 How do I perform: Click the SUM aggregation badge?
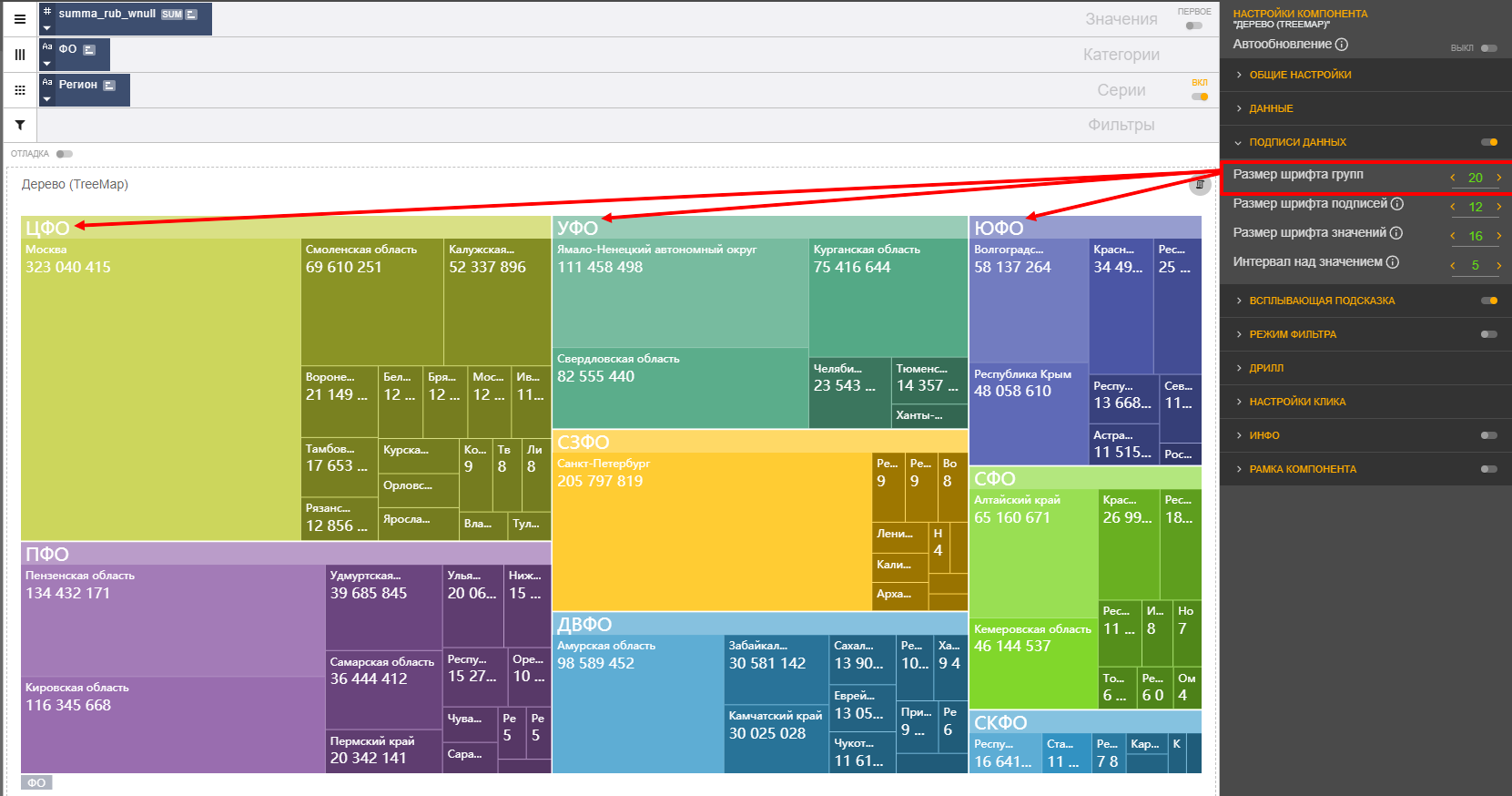click(x=172, y=15)
